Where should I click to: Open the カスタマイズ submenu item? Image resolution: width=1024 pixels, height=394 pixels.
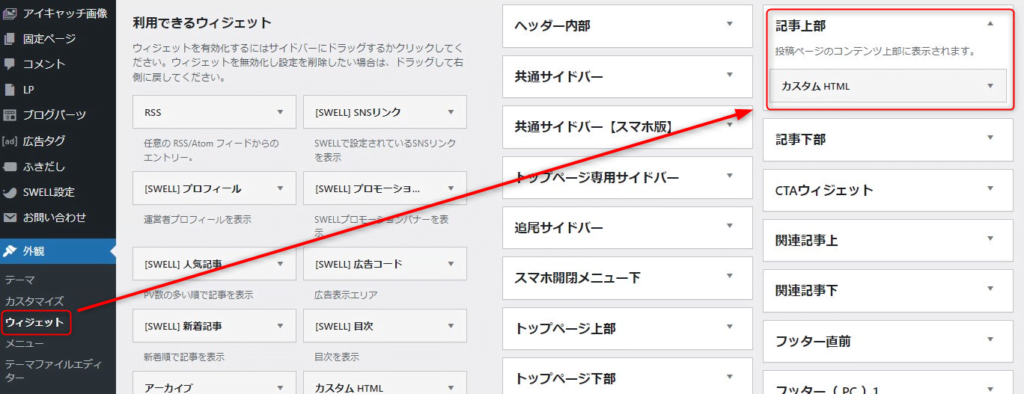pos(34,301)
